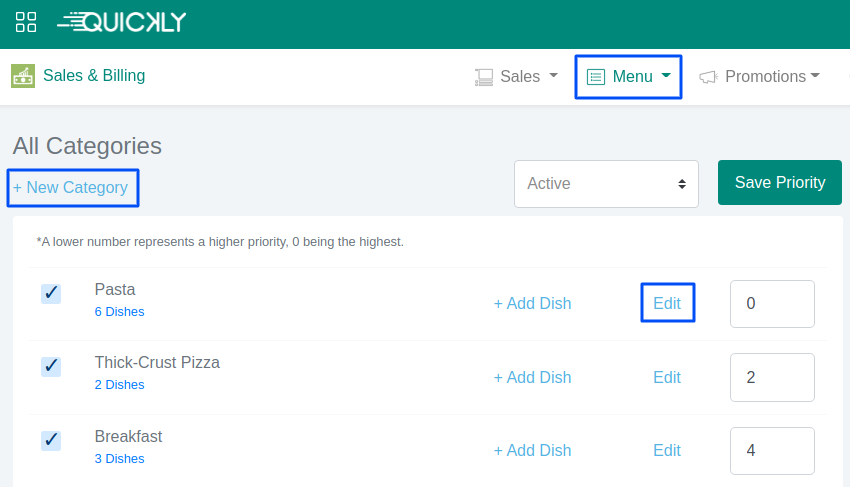Open the Active status filter dropdown
Screen dimensions: 850x487
[606, 184]
